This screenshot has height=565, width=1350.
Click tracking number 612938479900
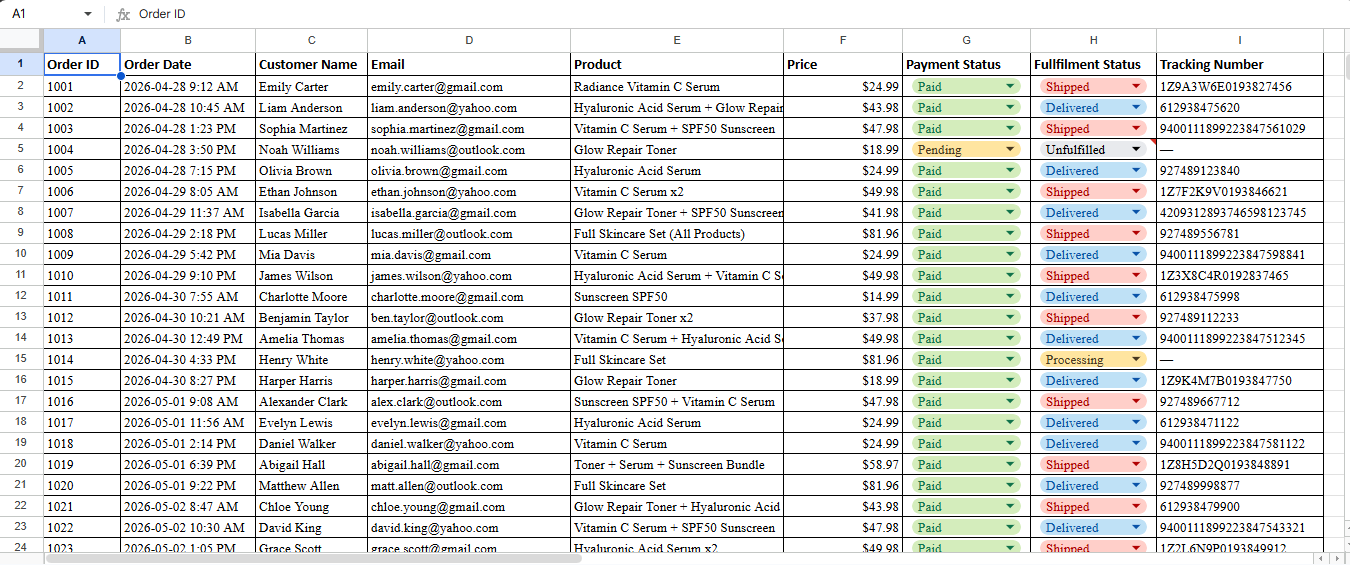(x=1240, y=507)
